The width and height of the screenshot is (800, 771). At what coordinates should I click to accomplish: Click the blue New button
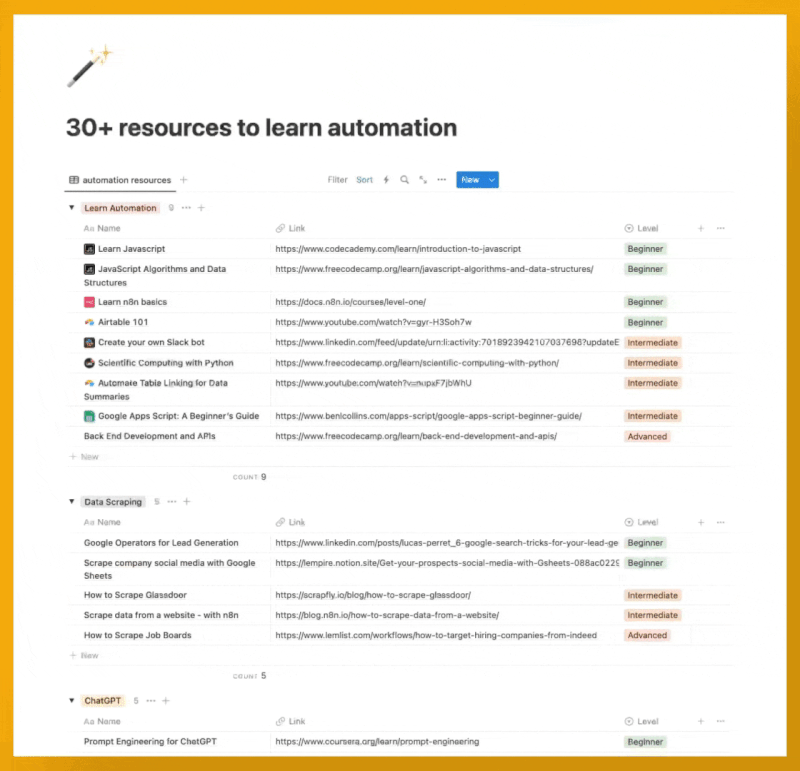(470, 180)
